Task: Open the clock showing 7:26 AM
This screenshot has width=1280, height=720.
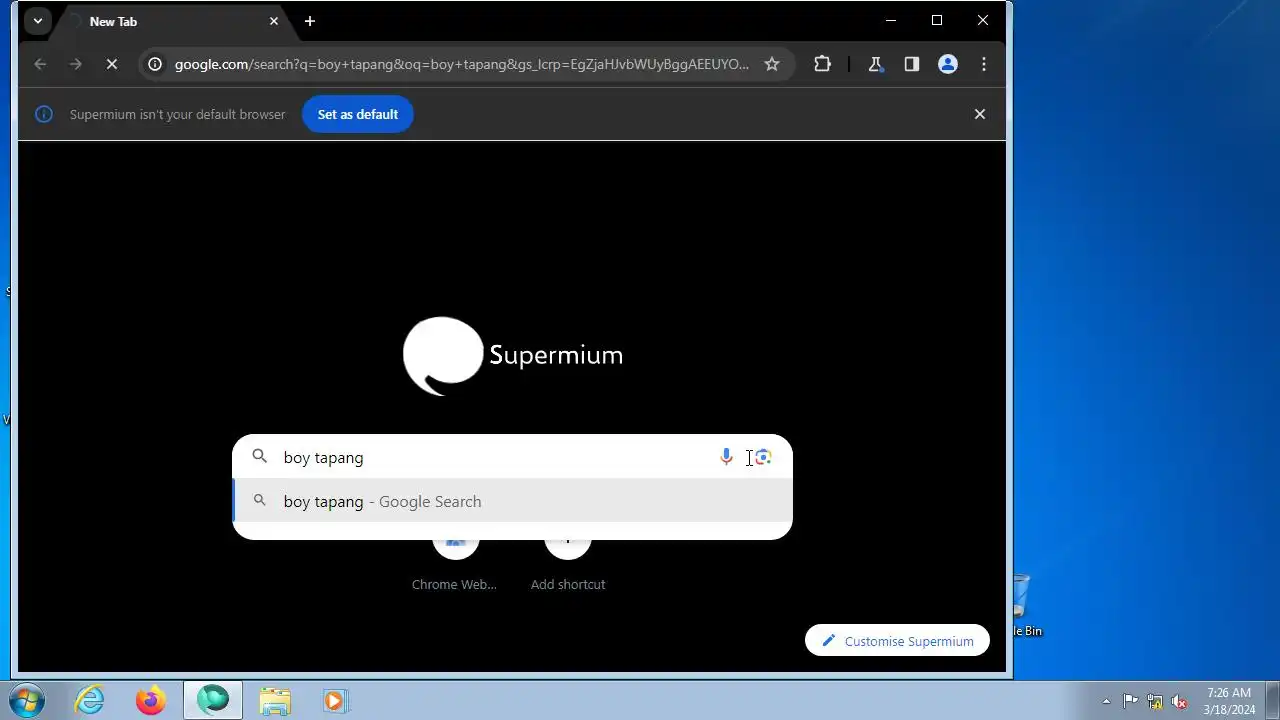Action: pos(1229,701)
